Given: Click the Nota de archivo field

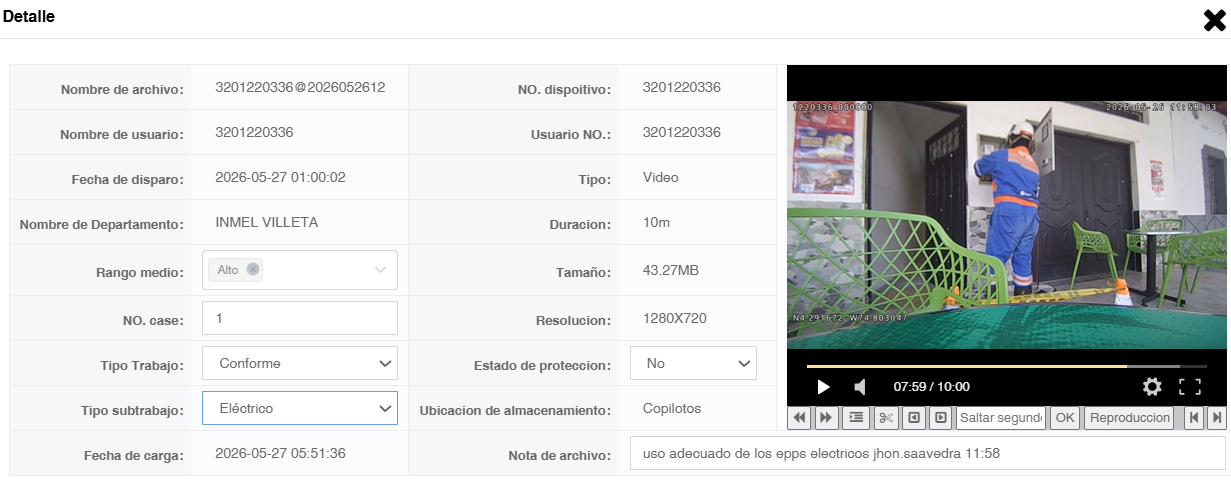Looking at the screenshot, I should [x=927, y=453].
